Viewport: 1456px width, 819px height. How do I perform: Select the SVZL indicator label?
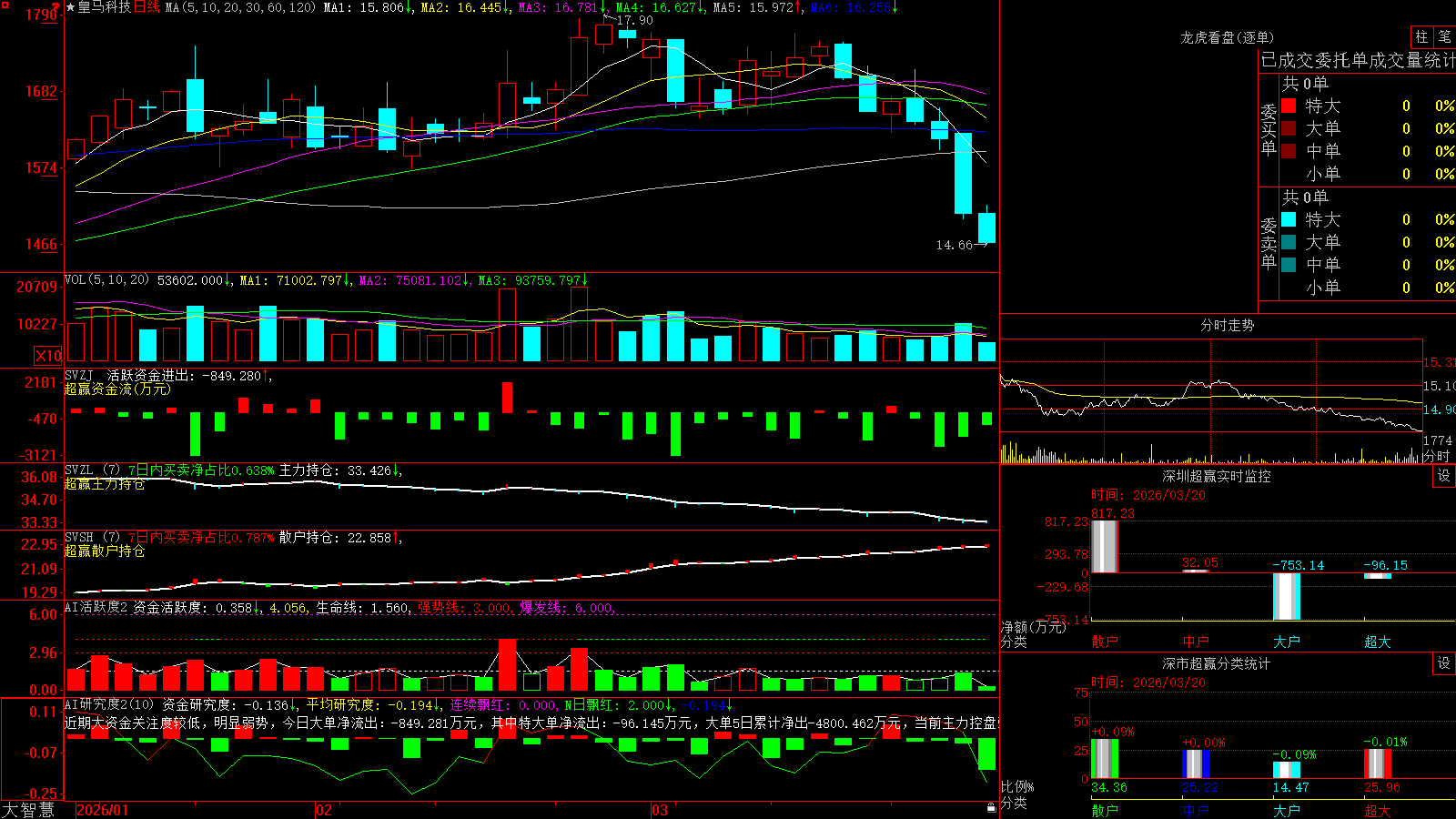pos(78,470)
